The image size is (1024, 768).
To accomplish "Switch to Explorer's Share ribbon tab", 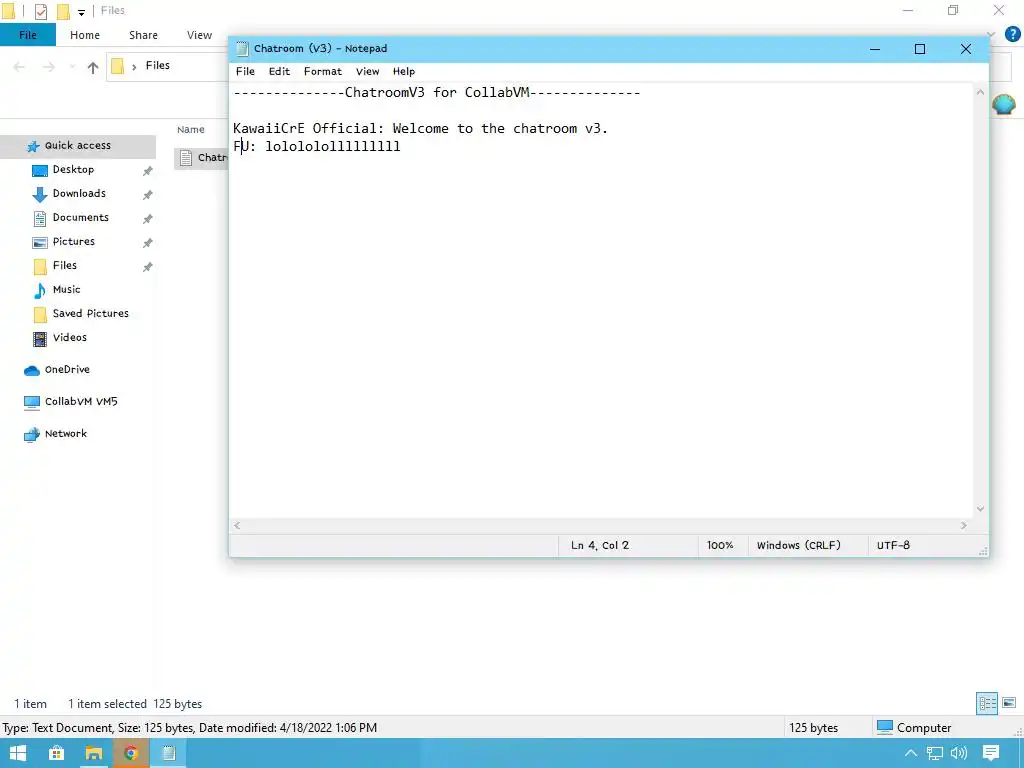I will [x=143, y=35].
